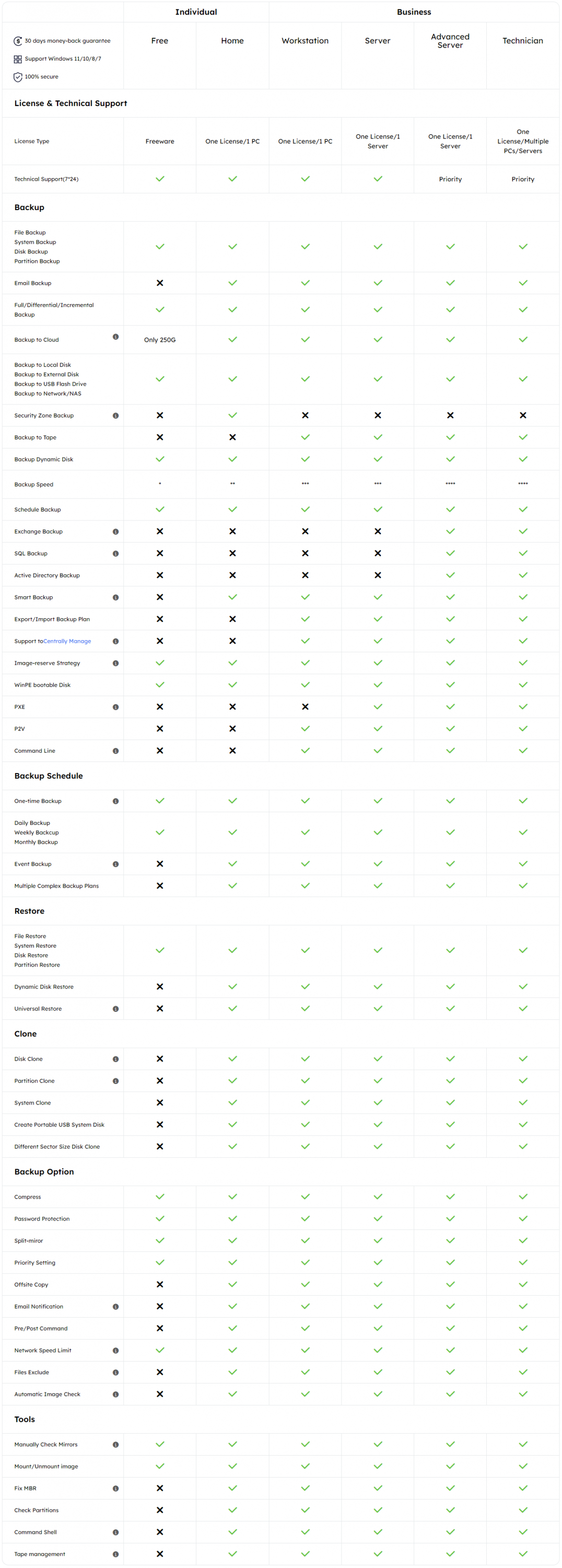Click info icon beside Command Line
Screen dimensions: 562x1568
[115, 751]
